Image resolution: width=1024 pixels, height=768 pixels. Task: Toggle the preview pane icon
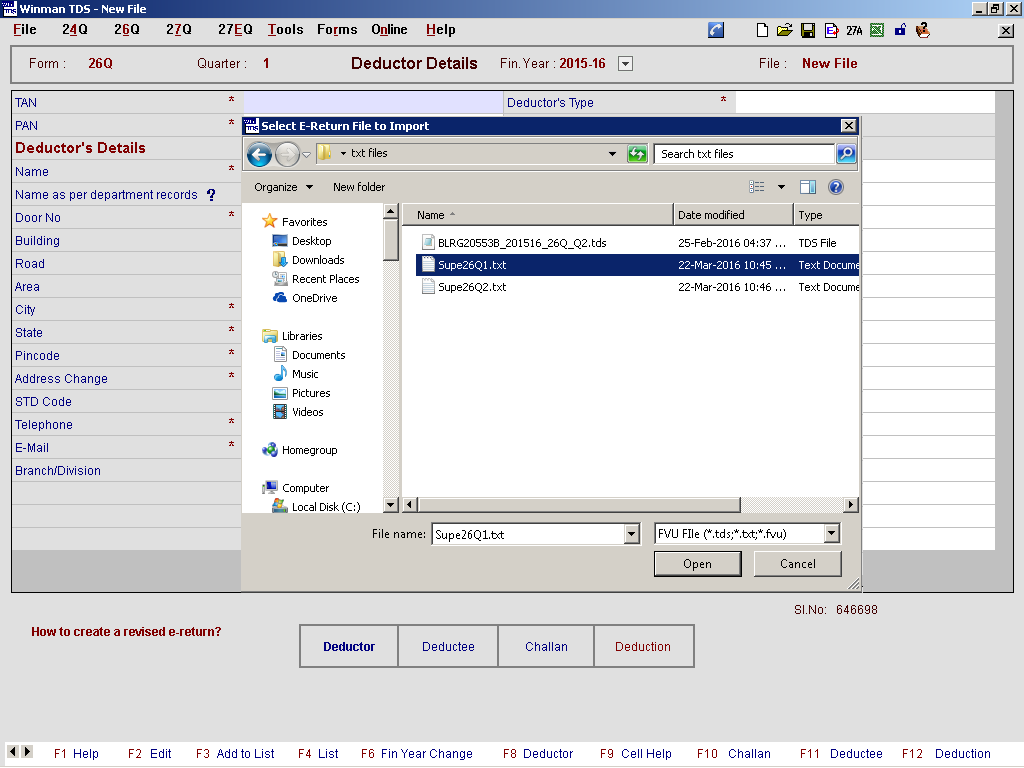[808, 187]
